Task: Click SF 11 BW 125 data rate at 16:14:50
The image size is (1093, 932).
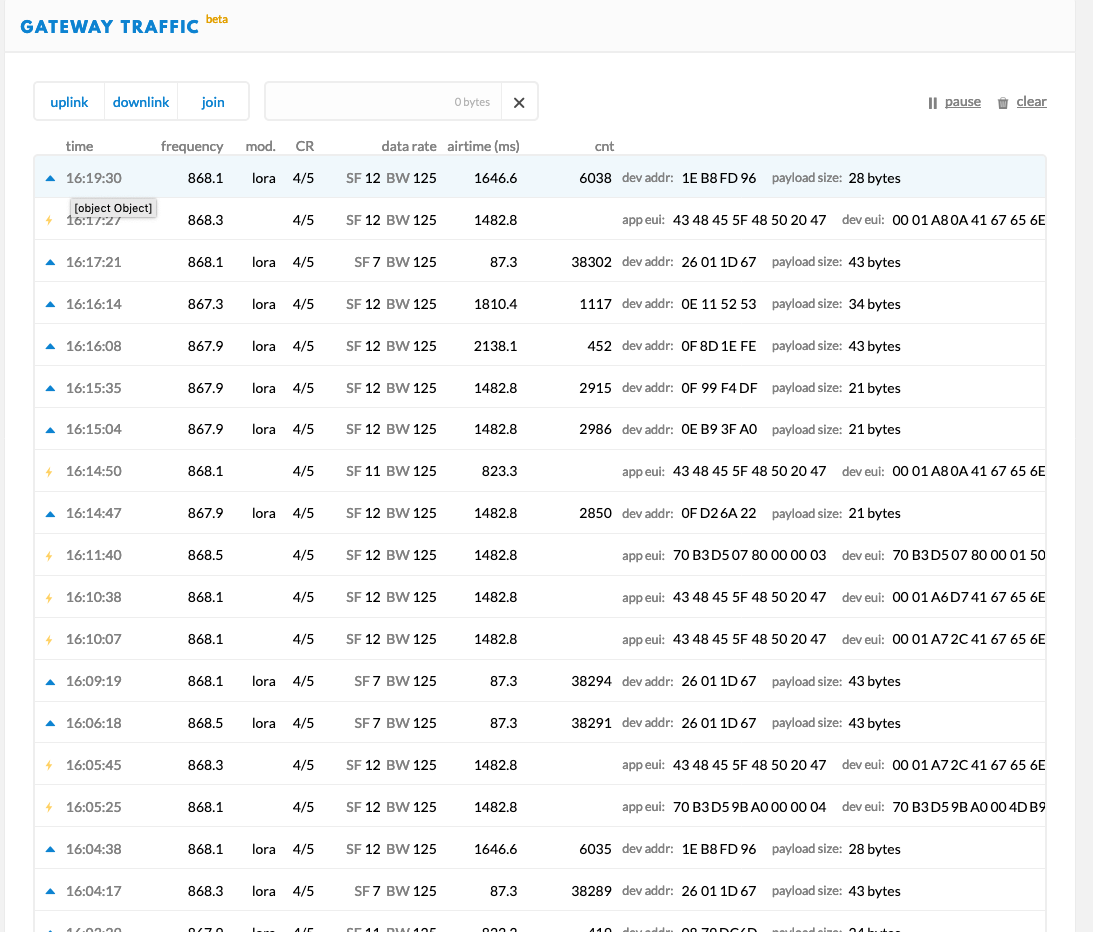Action: (x=391, y=471)
